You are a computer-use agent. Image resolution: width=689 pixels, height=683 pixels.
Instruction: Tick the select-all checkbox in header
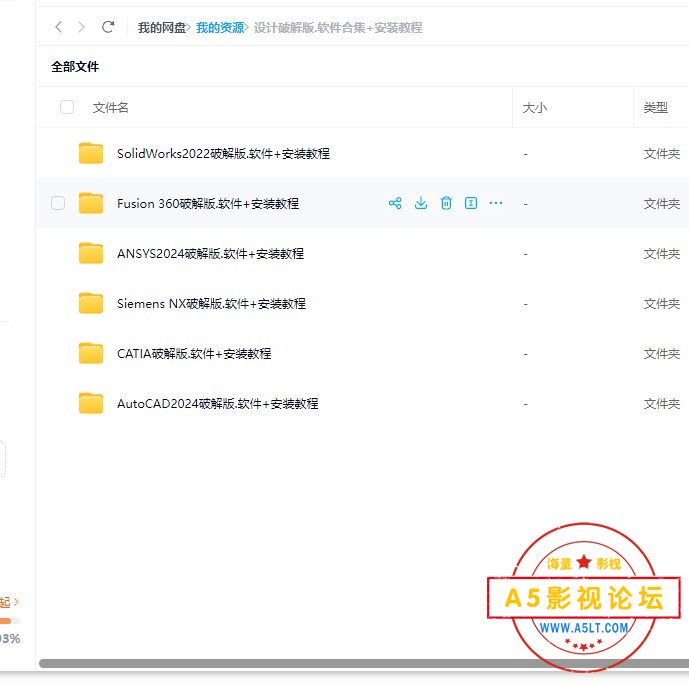(67, 107)
